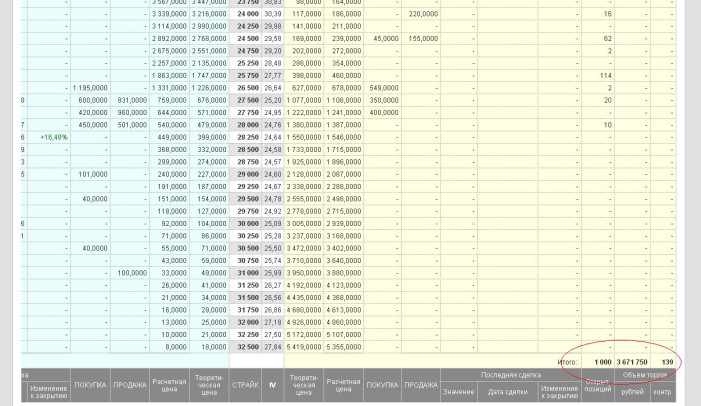Viewport: 701px width, 406px height.
Task: Click ask price 501,0000
Action: [132, 125]
